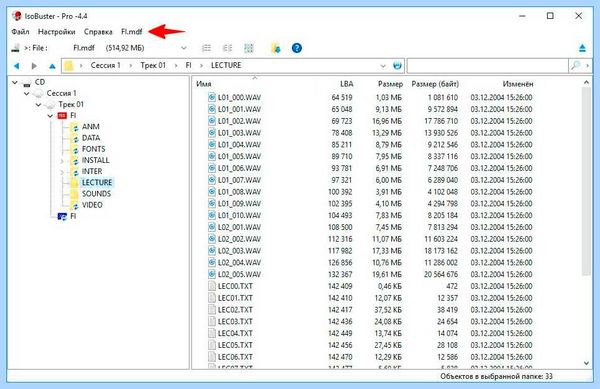Select the VIDEO folder in tree
Viewport: 600px width, 389px height.
[92, 205]
